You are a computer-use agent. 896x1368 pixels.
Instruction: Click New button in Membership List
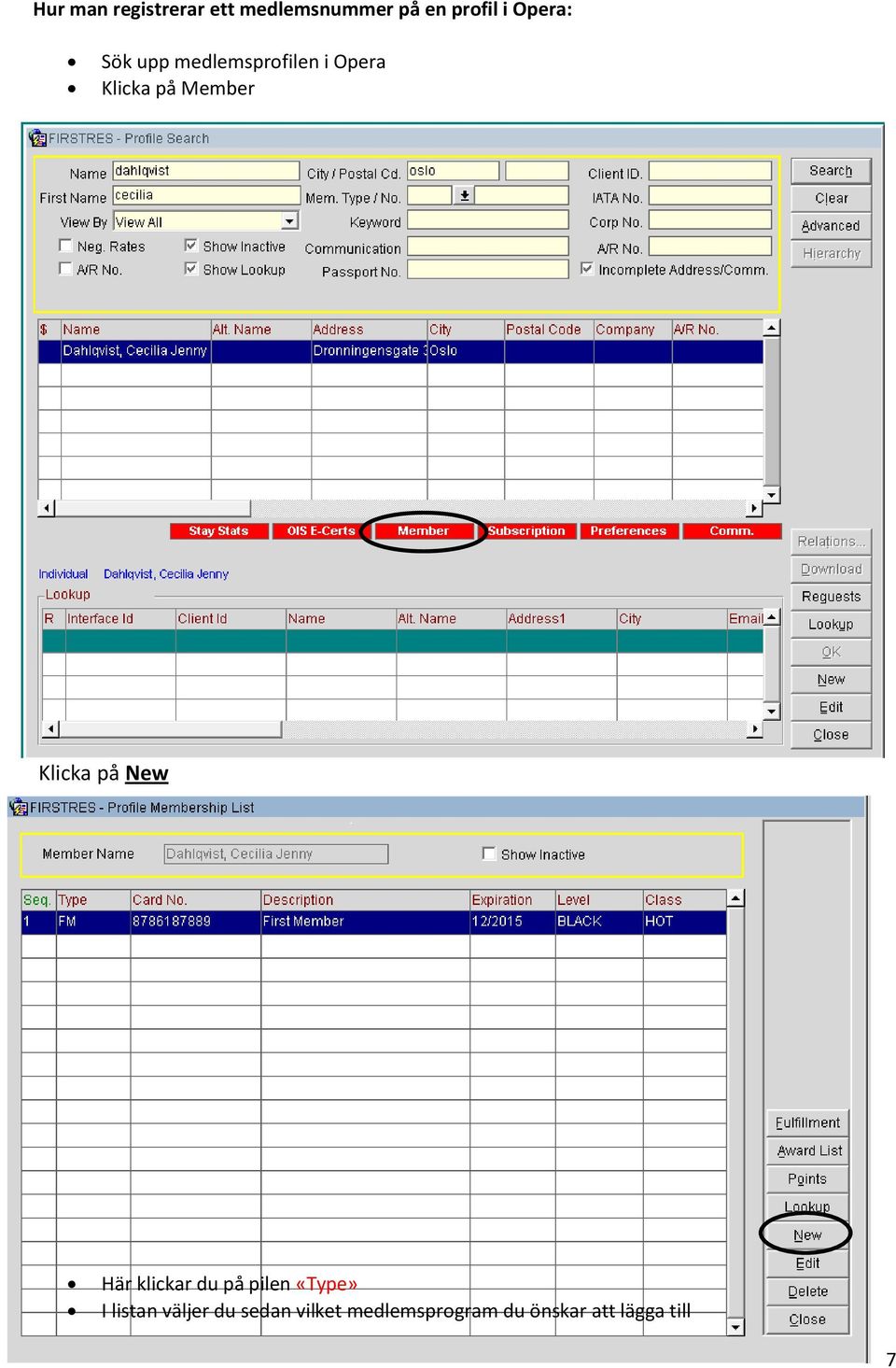point(807,1235)
